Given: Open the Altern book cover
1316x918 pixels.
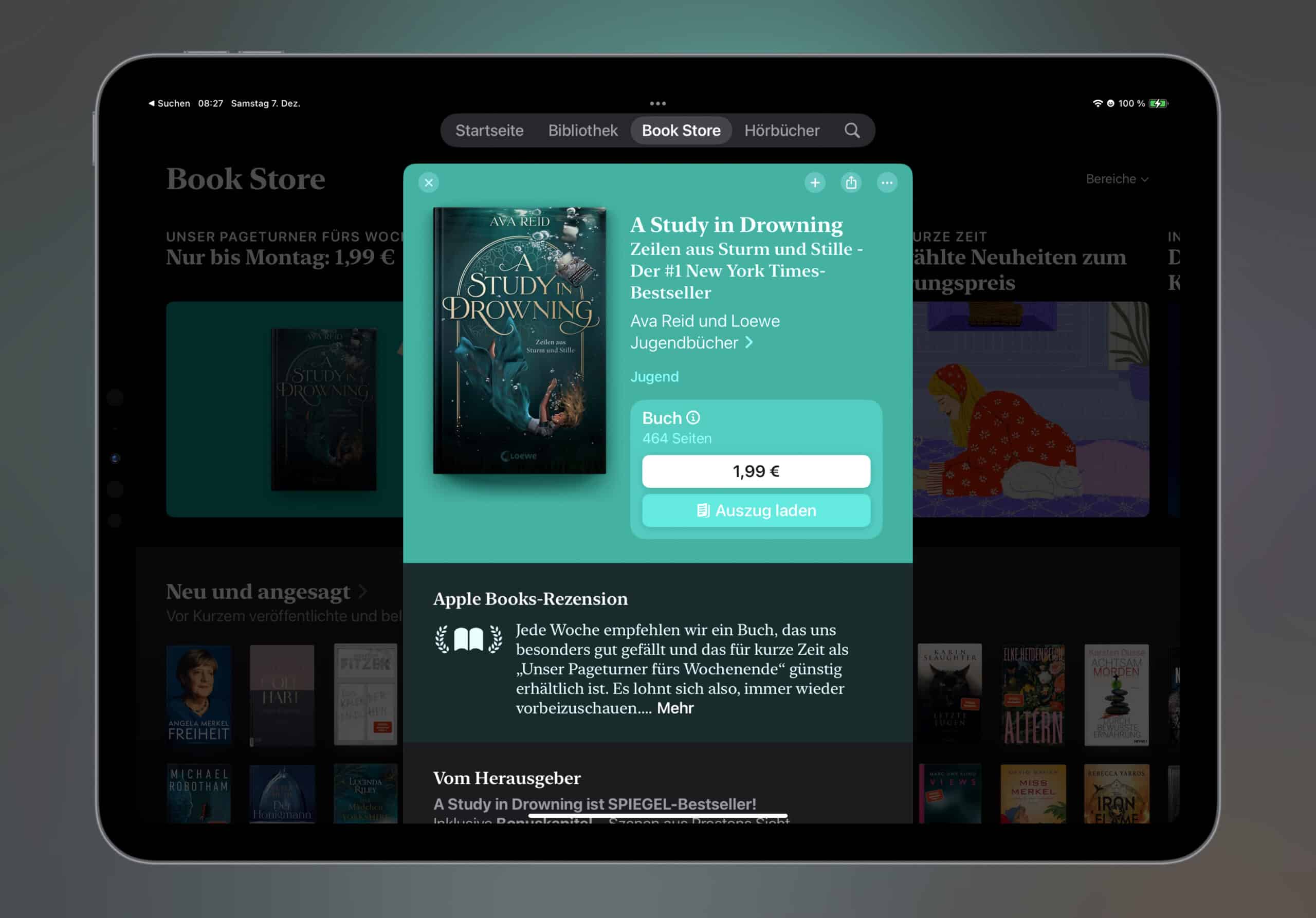Looking at the screenshot, I should [x=1033, y=695].
